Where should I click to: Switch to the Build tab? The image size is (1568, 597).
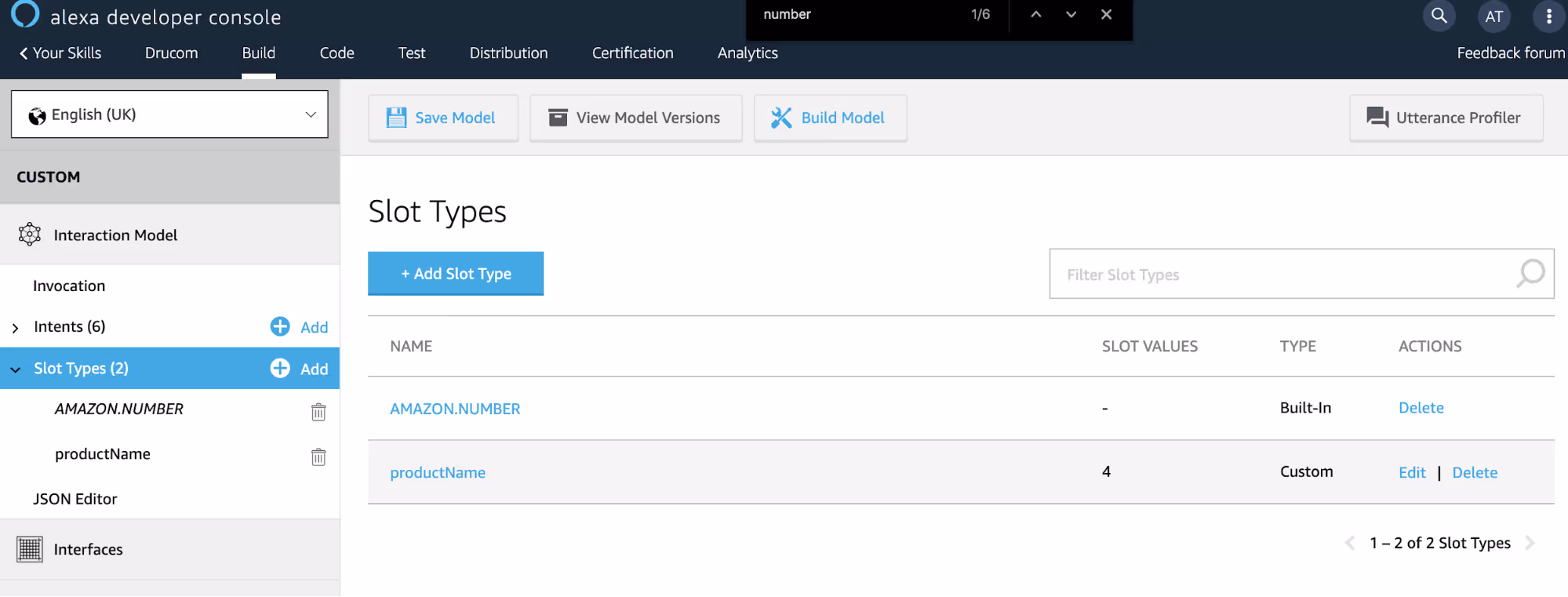pyautogui.click(x=259, y=53)
